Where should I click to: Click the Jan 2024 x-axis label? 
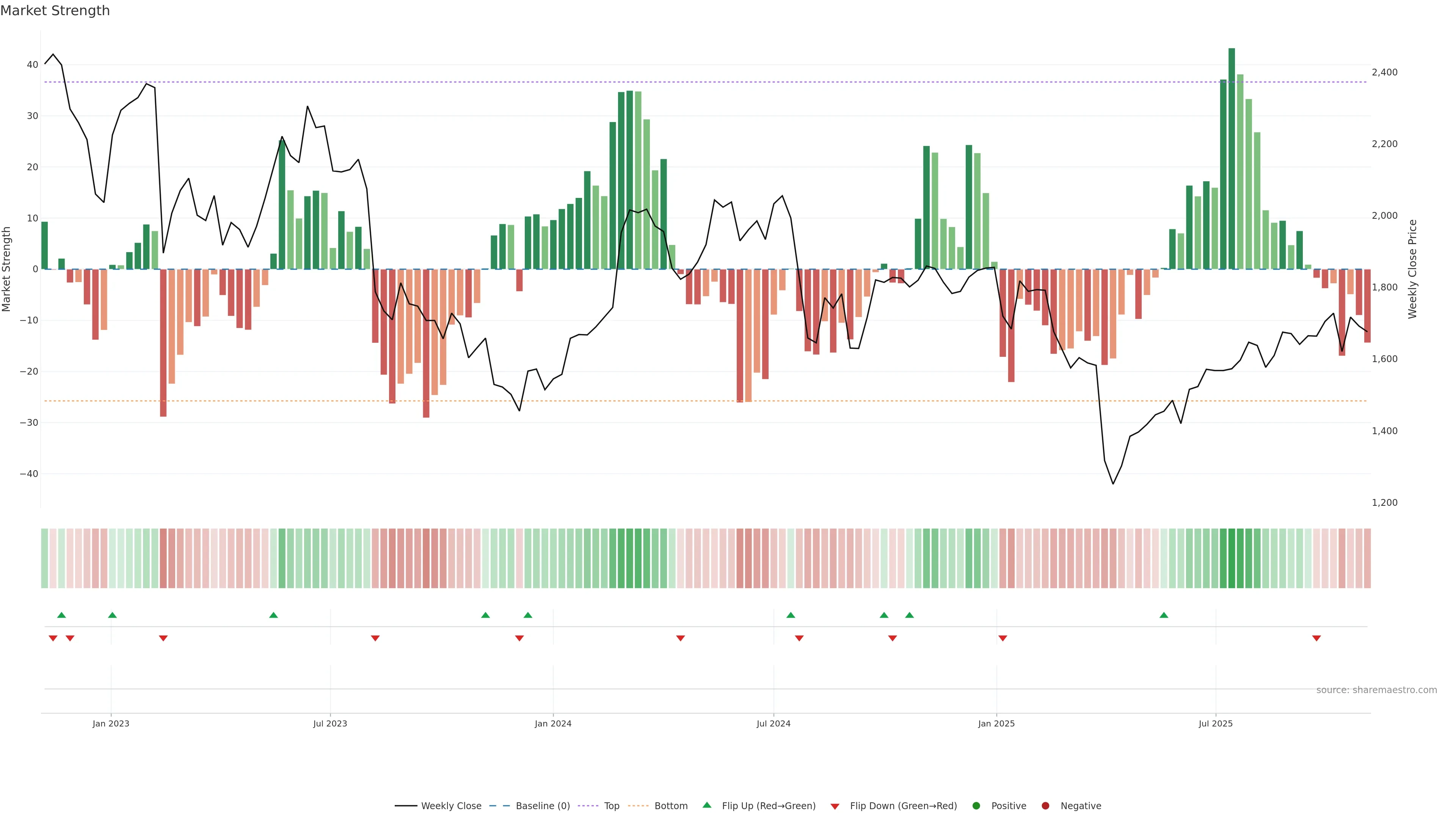tap(553, 723)
